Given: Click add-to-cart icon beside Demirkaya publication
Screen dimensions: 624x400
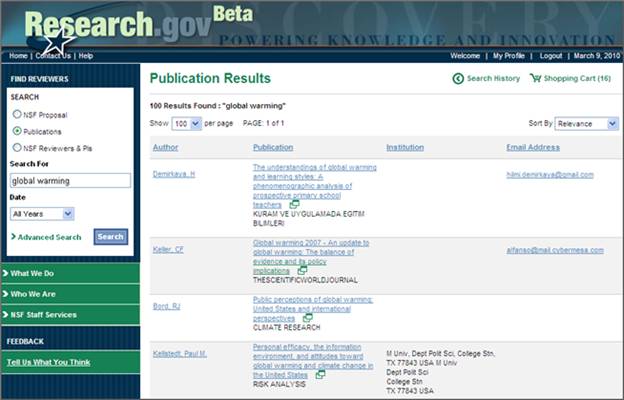Looking at the screenshot, I should pyautogui.click(x=294, y=204).
